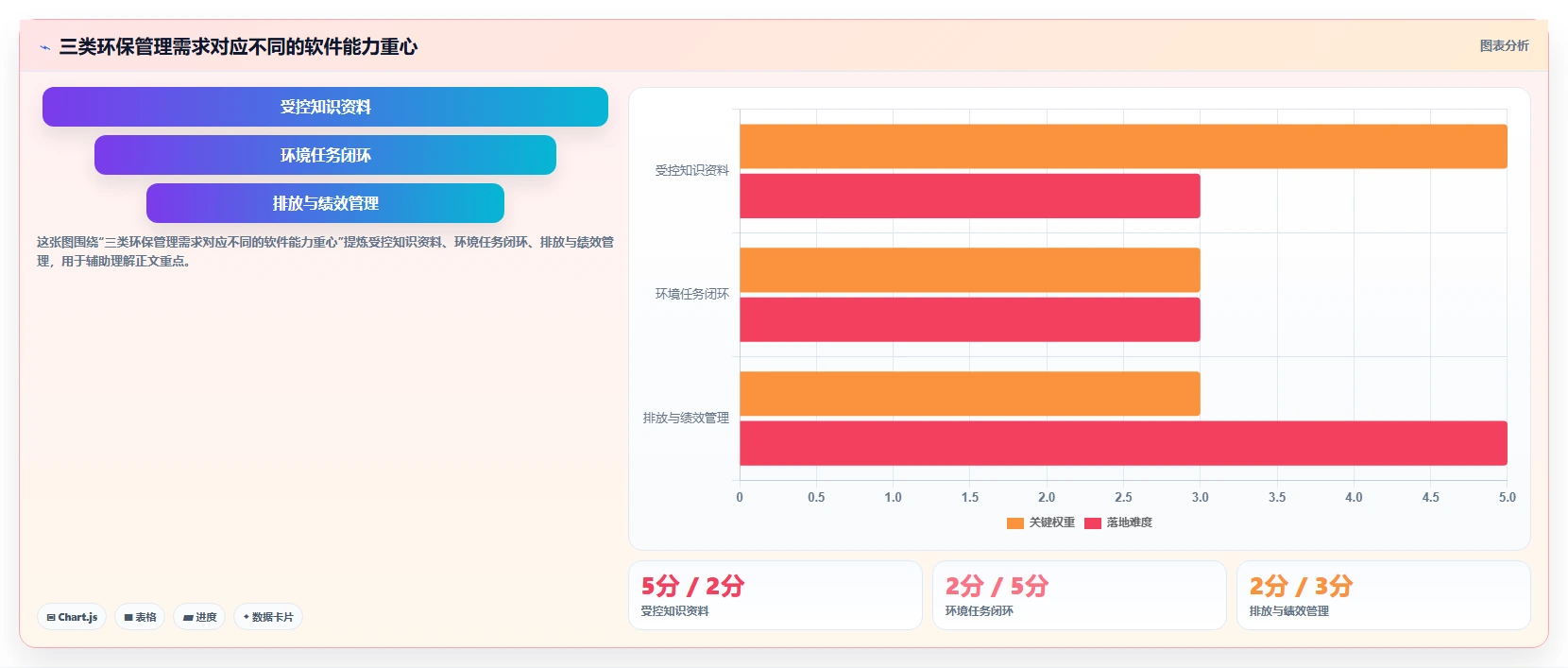The height and width of the screenshot is (668, 1568).
Task: Click the 环境任务闭环 axis label on chart
Action: pos(692,295)
